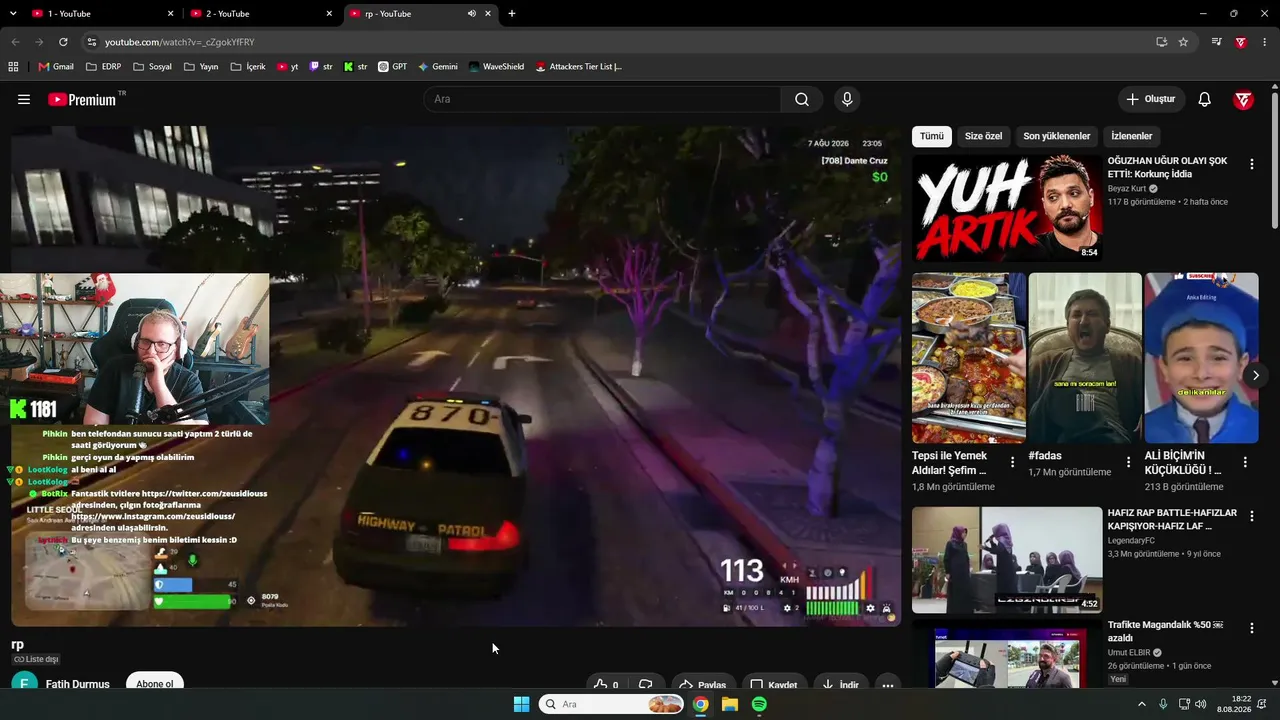The width and height of the screenshot is (1280, 720).
Task: Download the video with İndir button
Action: tap(841, 685)
